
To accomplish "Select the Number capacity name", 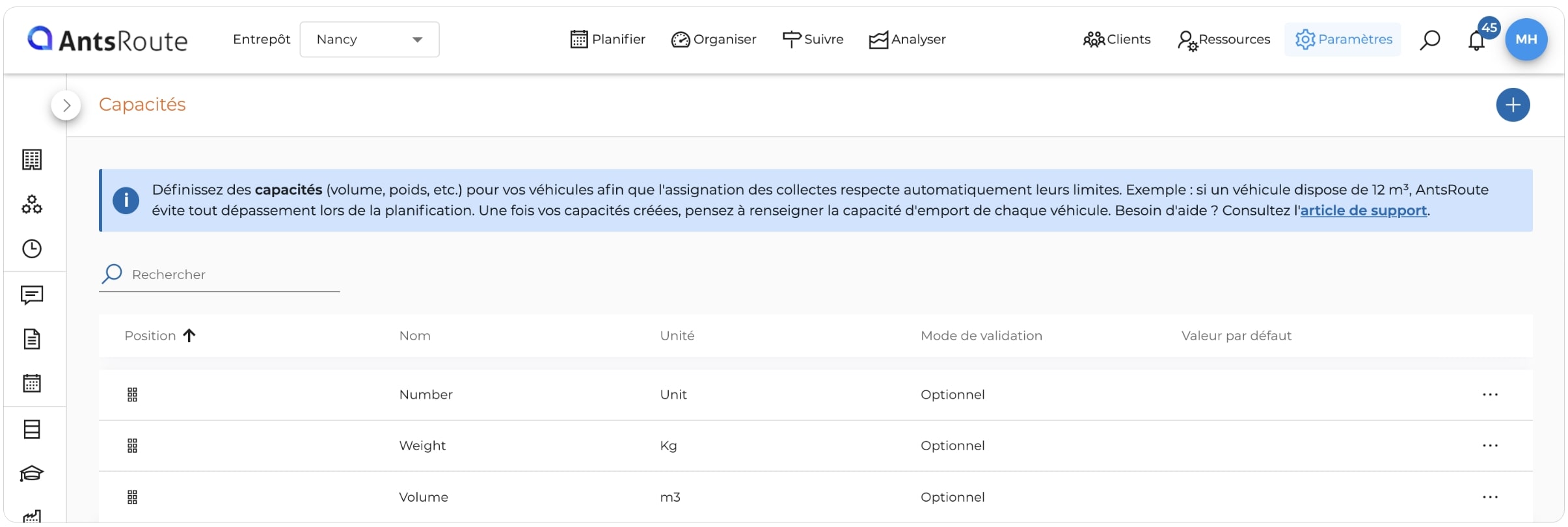I will coord(426,394).
